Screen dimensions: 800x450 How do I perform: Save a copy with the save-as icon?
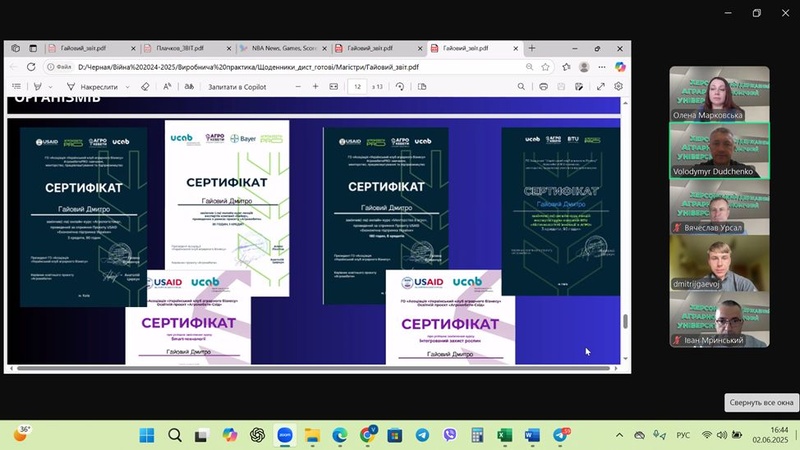(x=579, y=87)
